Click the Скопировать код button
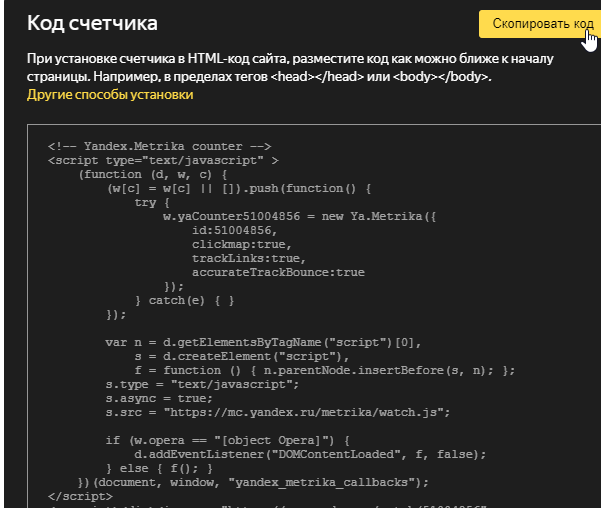Image resolution: width=601 pixels, height=508 pixels. coord(540,24)
